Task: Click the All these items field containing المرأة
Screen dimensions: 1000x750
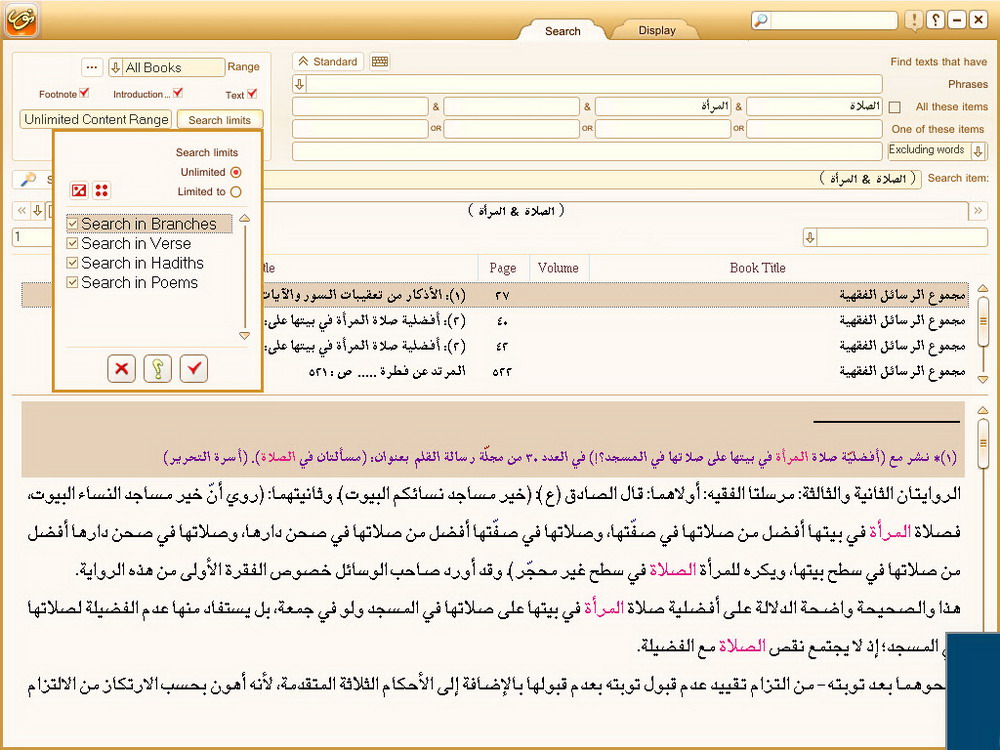Action: click(663, 107)
